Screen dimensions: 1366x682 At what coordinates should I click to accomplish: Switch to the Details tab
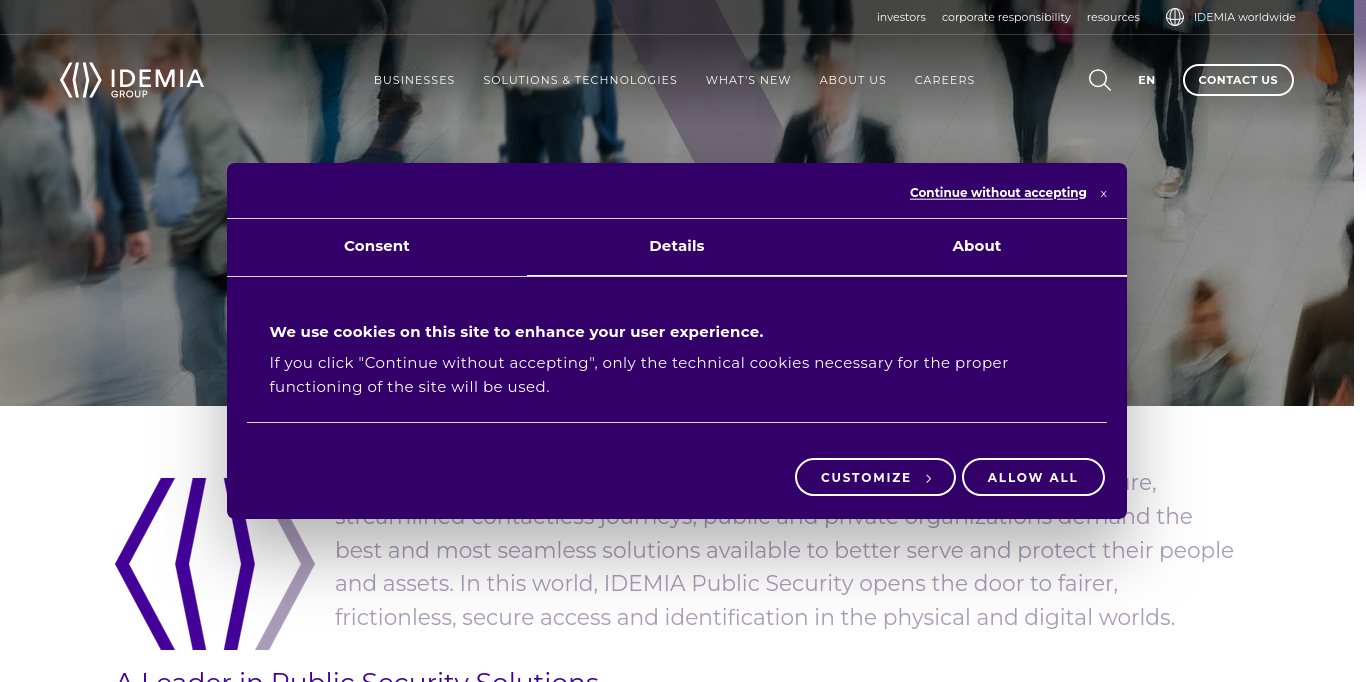click(x=677, y=246)
